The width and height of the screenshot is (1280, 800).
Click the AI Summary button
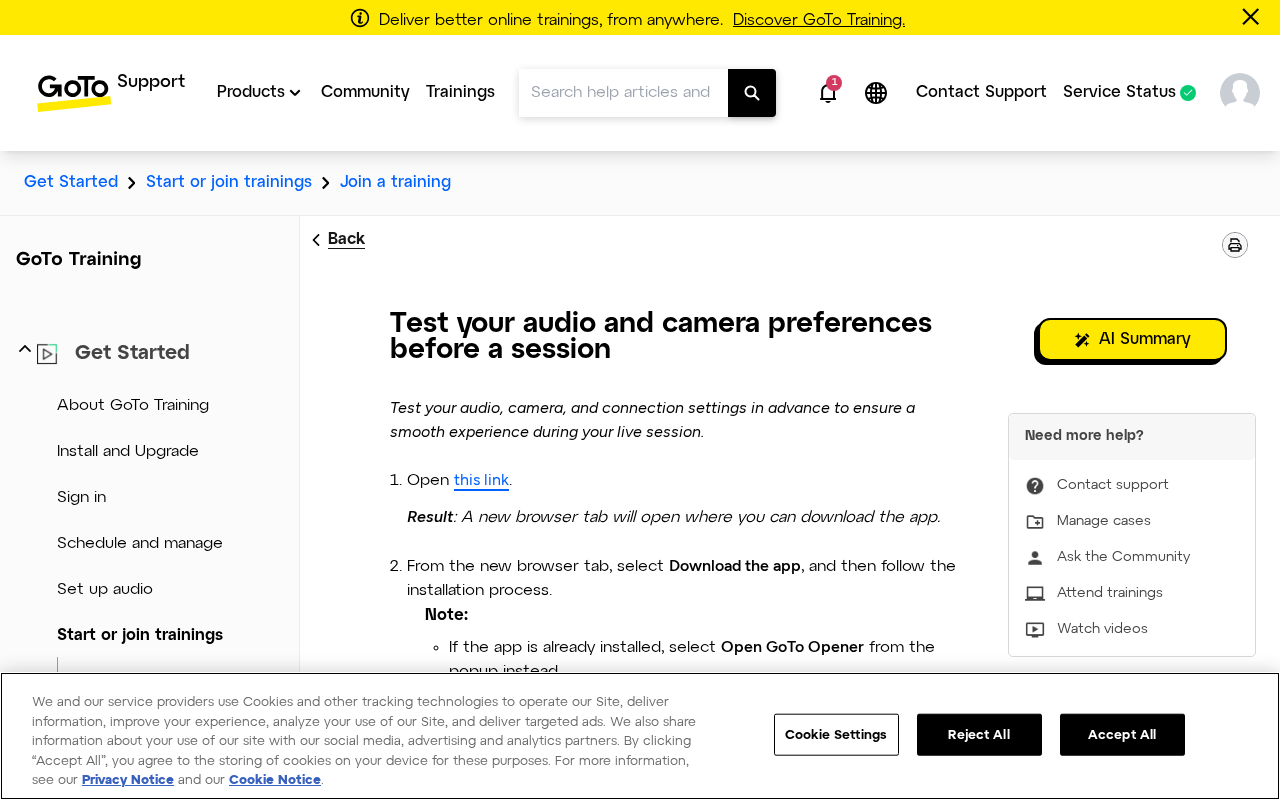[x=1132, y=340]
